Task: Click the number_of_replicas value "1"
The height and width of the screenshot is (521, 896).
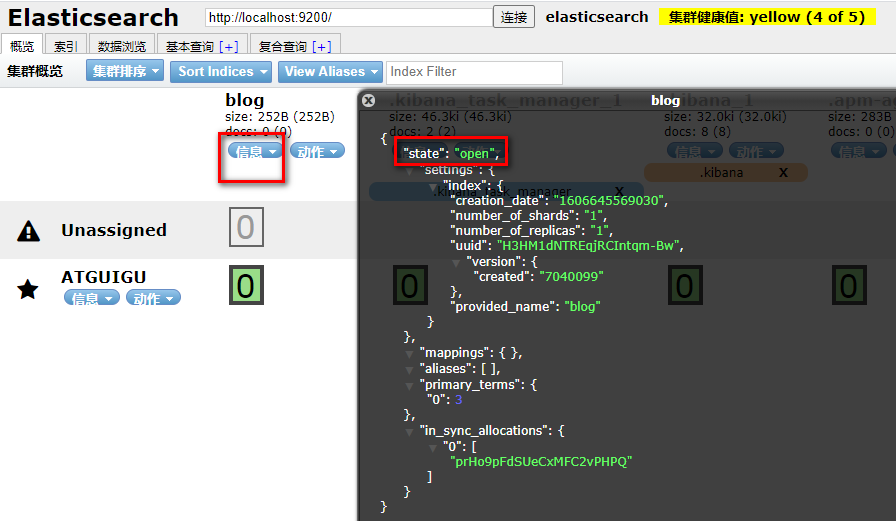Action: pos(601,231)
